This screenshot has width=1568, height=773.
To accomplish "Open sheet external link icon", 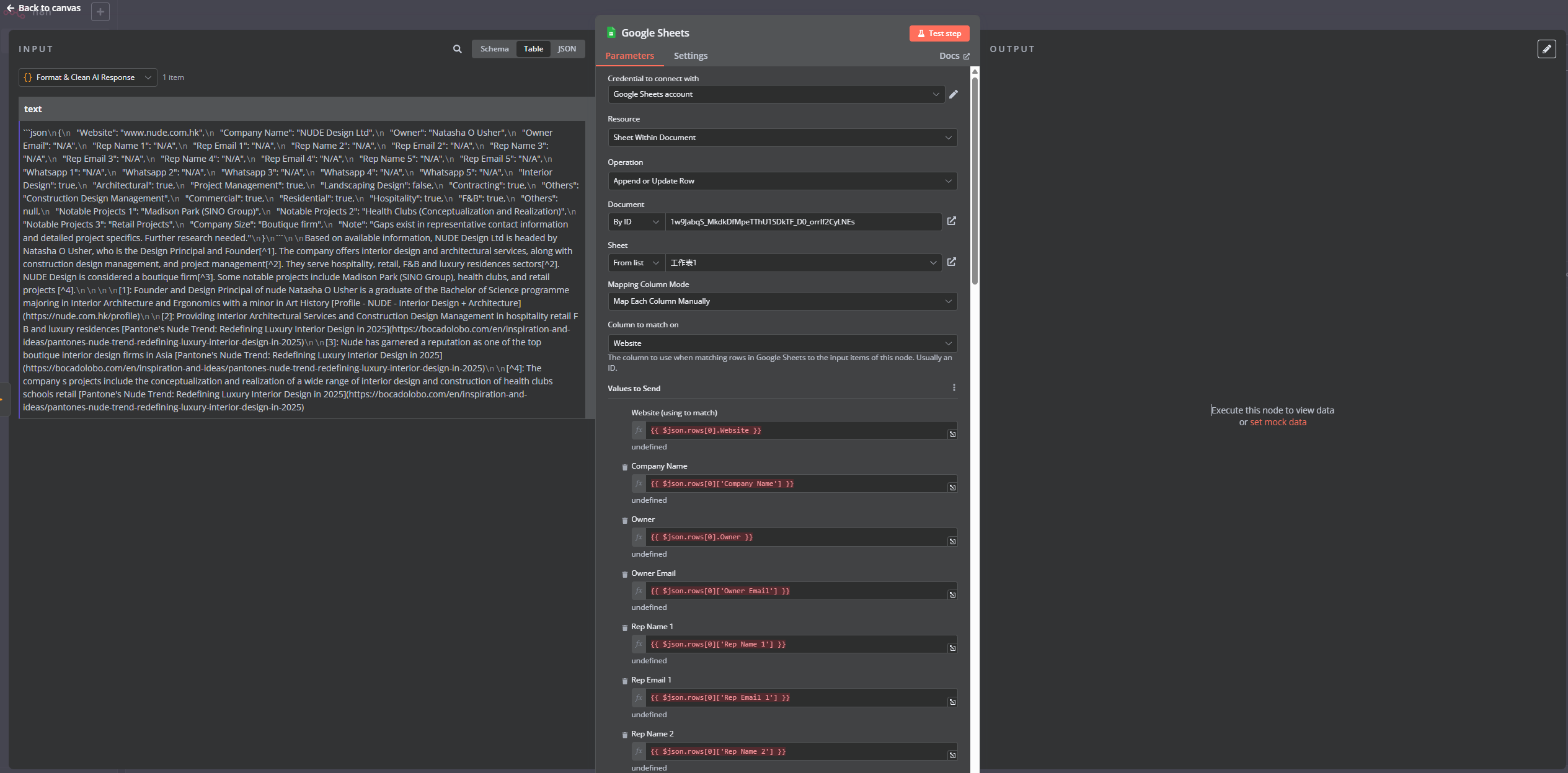I will pos(952,262).
